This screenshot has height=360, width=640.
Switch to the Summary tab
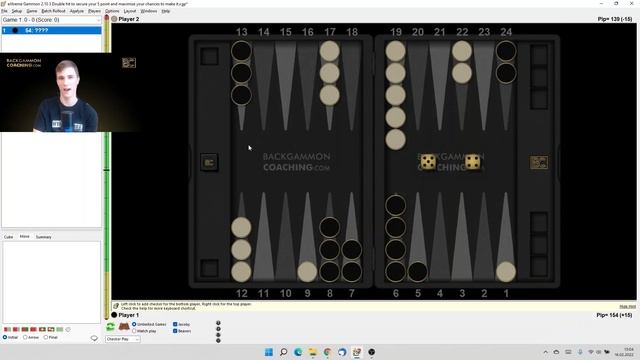(43, 237)
